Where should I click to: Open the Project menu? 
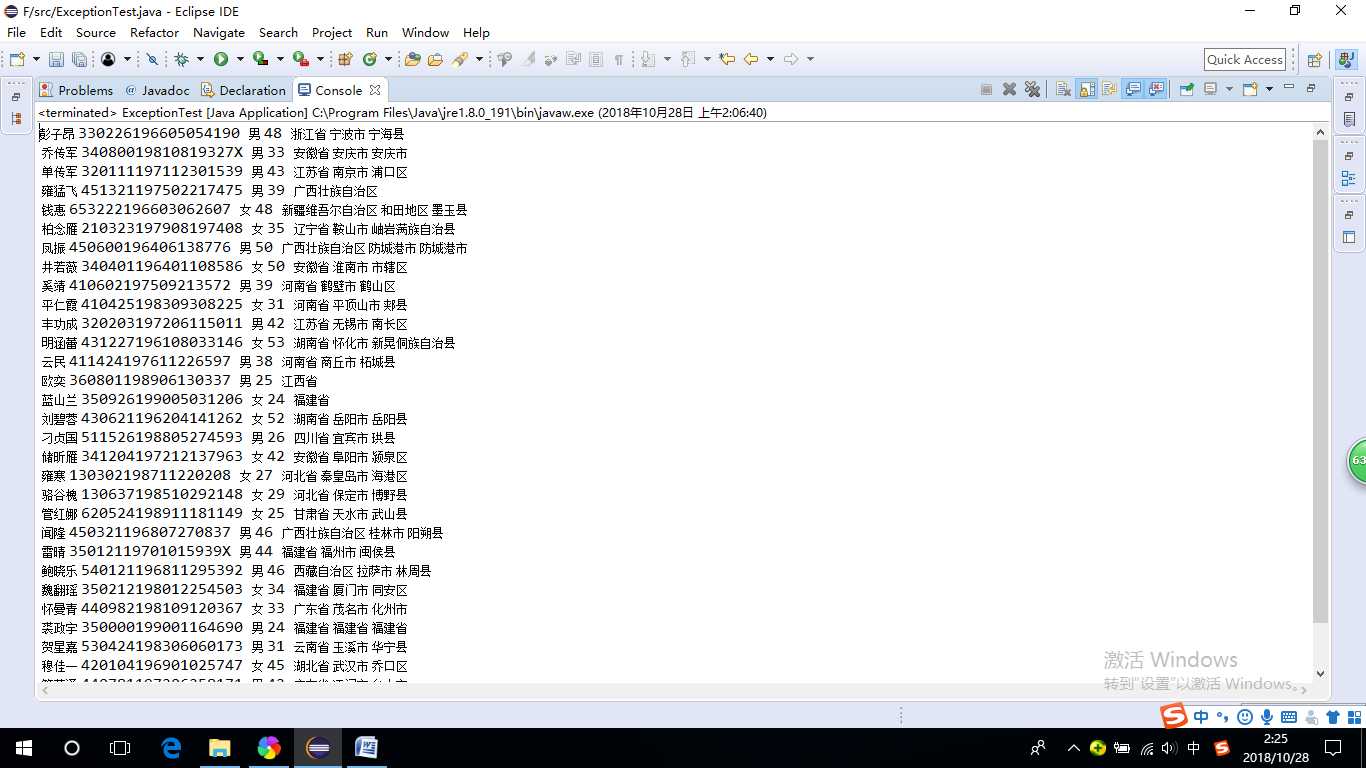pyautogui.click(x=332, y=32)
